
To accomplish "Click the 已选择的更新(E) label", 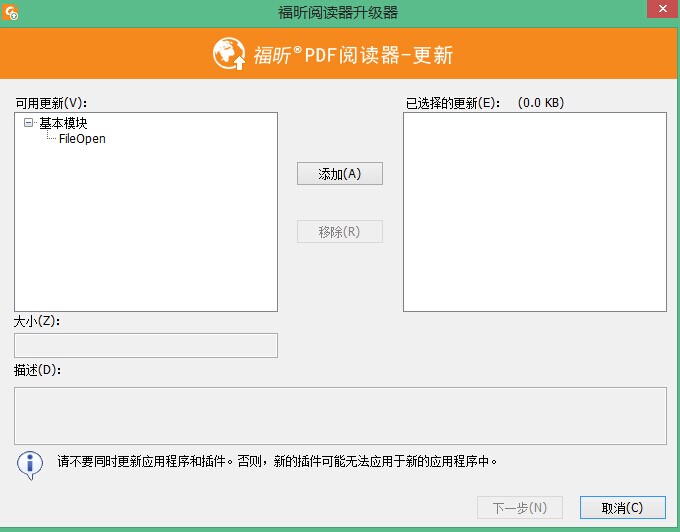I will tap(453, 103).
